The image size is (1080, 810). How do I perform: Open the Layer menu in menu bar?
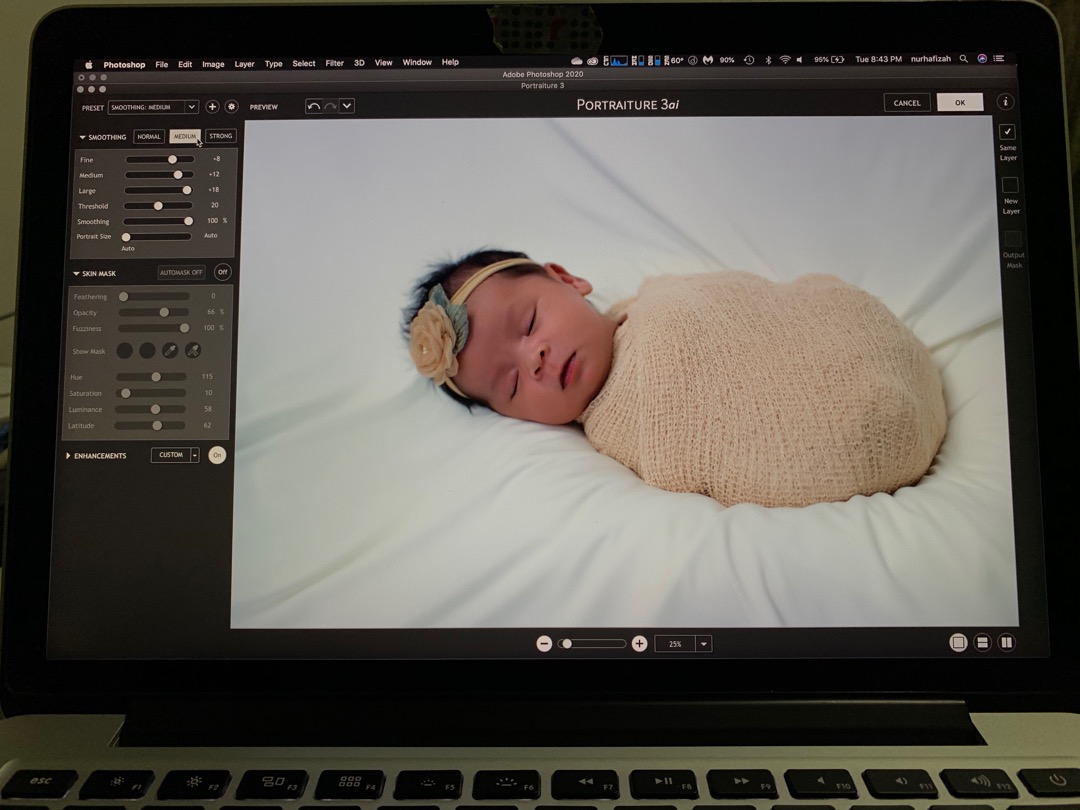tap(244, 64)
